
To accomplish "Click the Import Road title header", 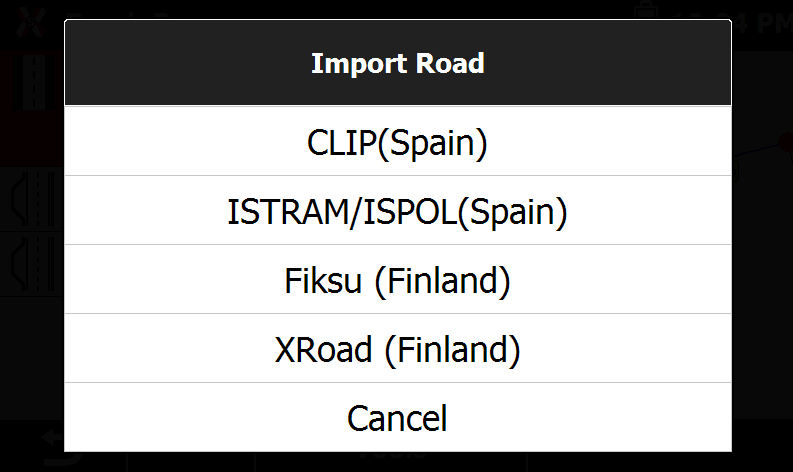I will 398,63.
